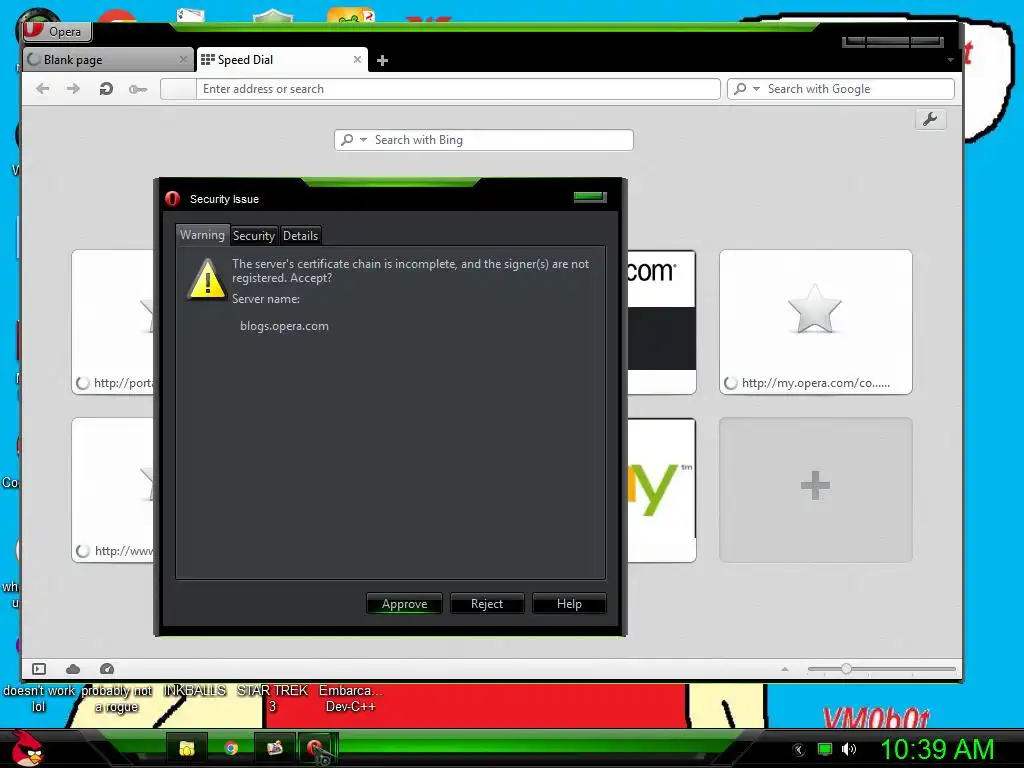The image size is (1024, 768).
Task: Reload the page with reload icon
Action: point(106,89)
